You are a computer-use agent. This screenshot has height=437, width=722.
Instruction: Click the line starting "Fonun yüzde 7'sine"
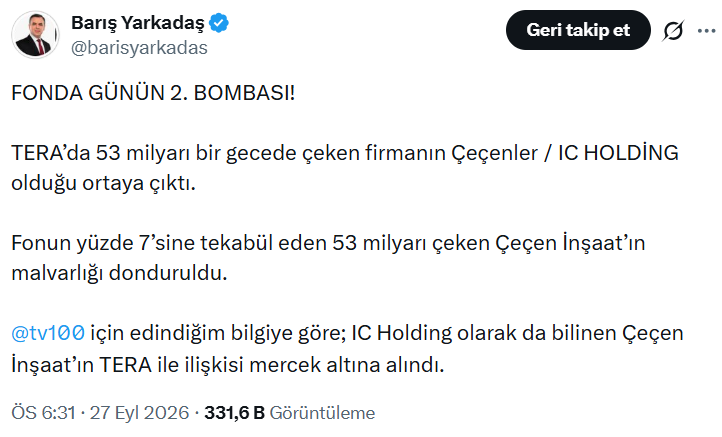tap(328, 243)
